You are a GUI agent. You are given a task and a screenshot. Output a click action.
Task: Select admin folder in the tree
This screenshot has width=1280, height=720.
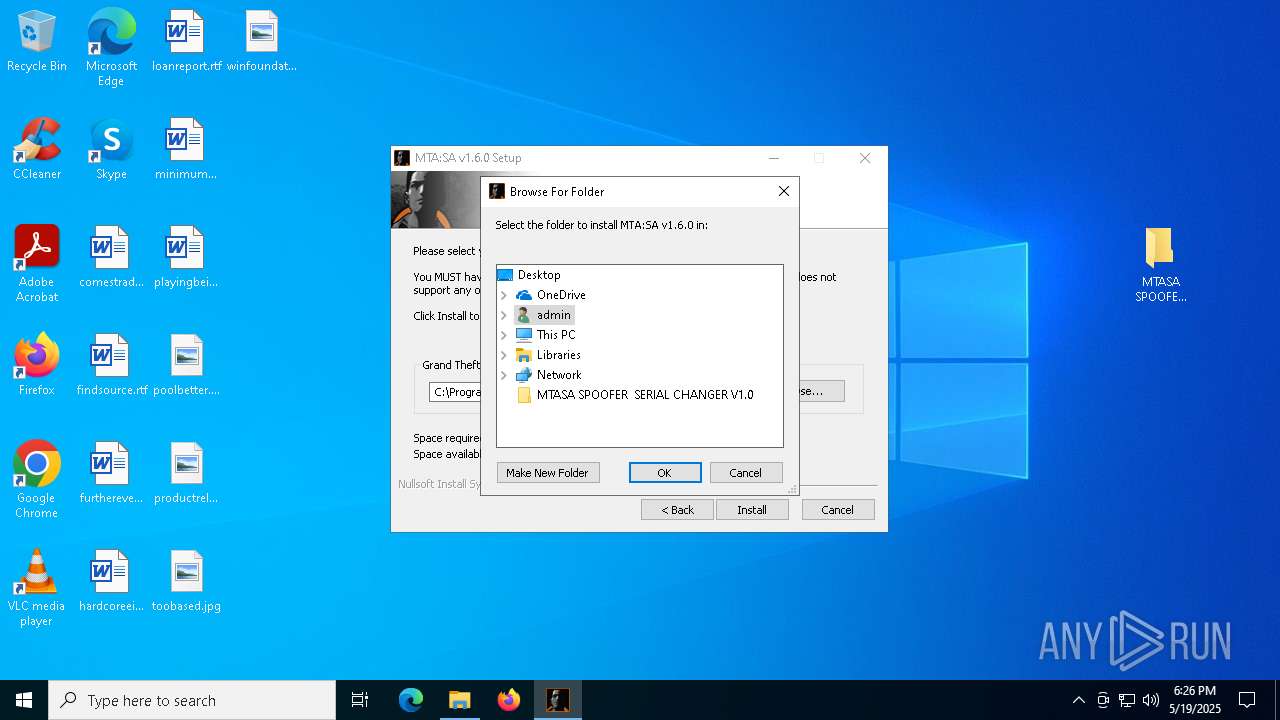(553, 315)
